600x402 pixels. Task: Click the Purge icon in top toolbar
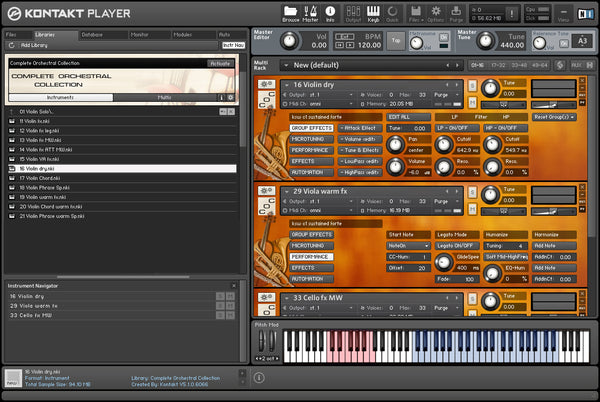click(x=456, y=12)
